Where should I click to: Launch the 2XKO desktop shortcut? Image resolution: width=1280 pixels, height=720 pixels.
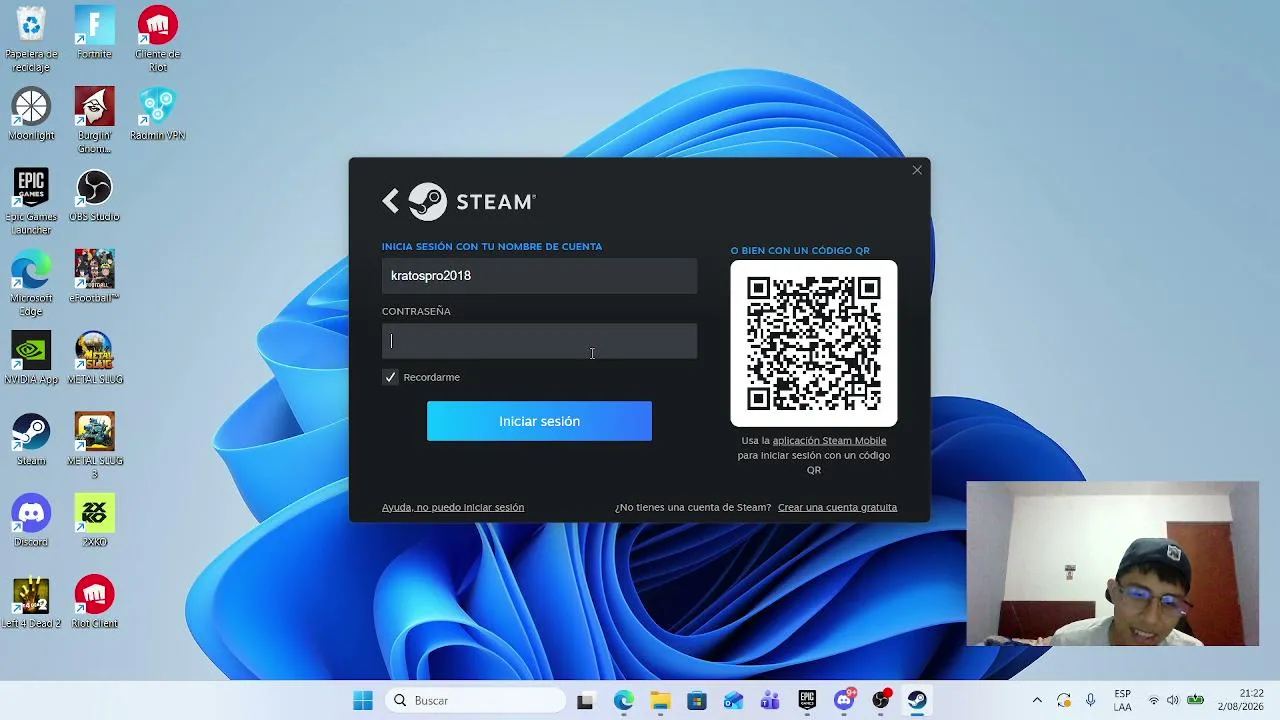click(x=94, y=520)
